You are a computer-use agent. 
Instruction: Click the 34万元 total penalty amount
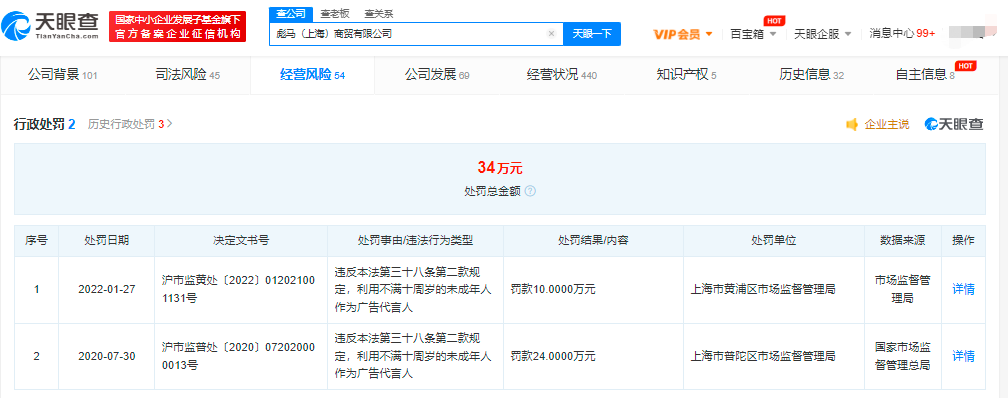pyautogui.click(x=500, y=168)
